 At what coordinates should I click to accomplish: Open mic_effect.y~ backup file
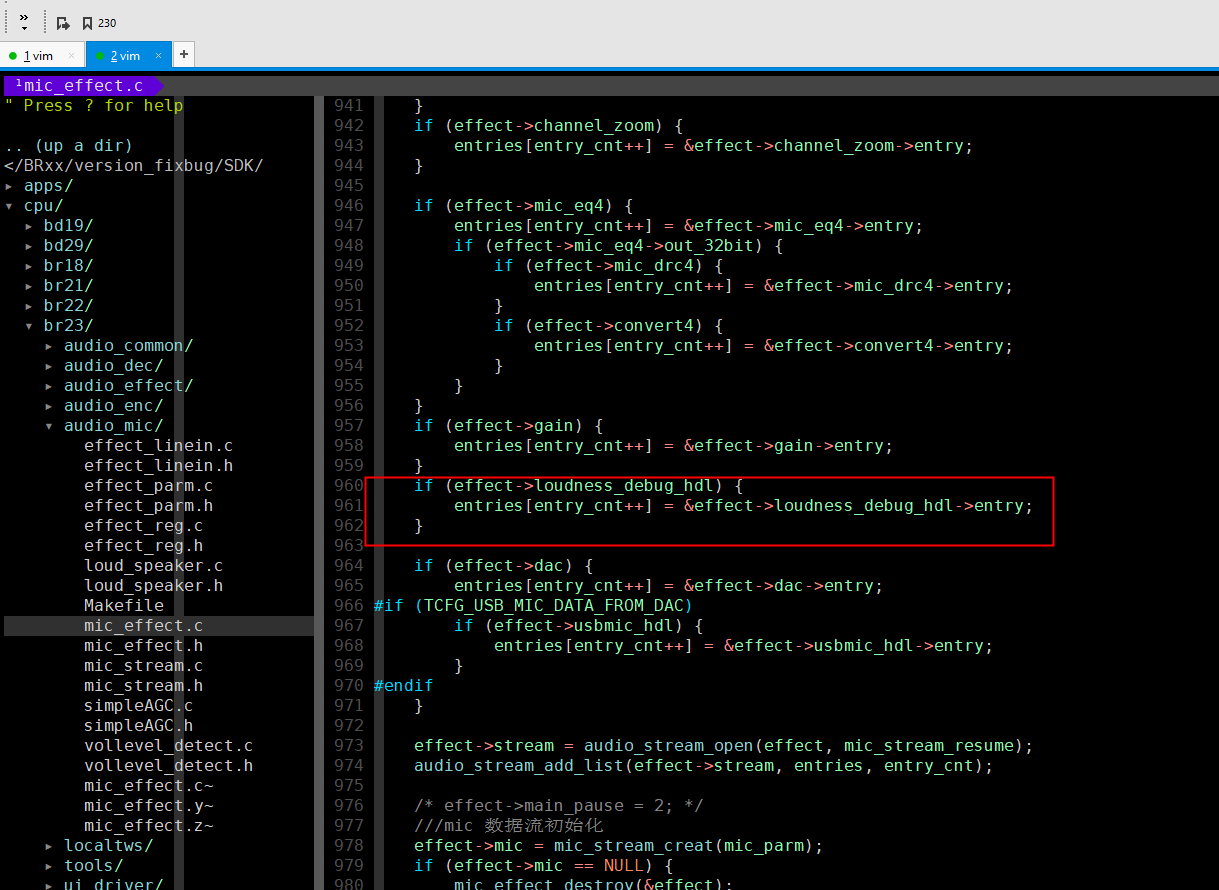(x=148, y=806)
